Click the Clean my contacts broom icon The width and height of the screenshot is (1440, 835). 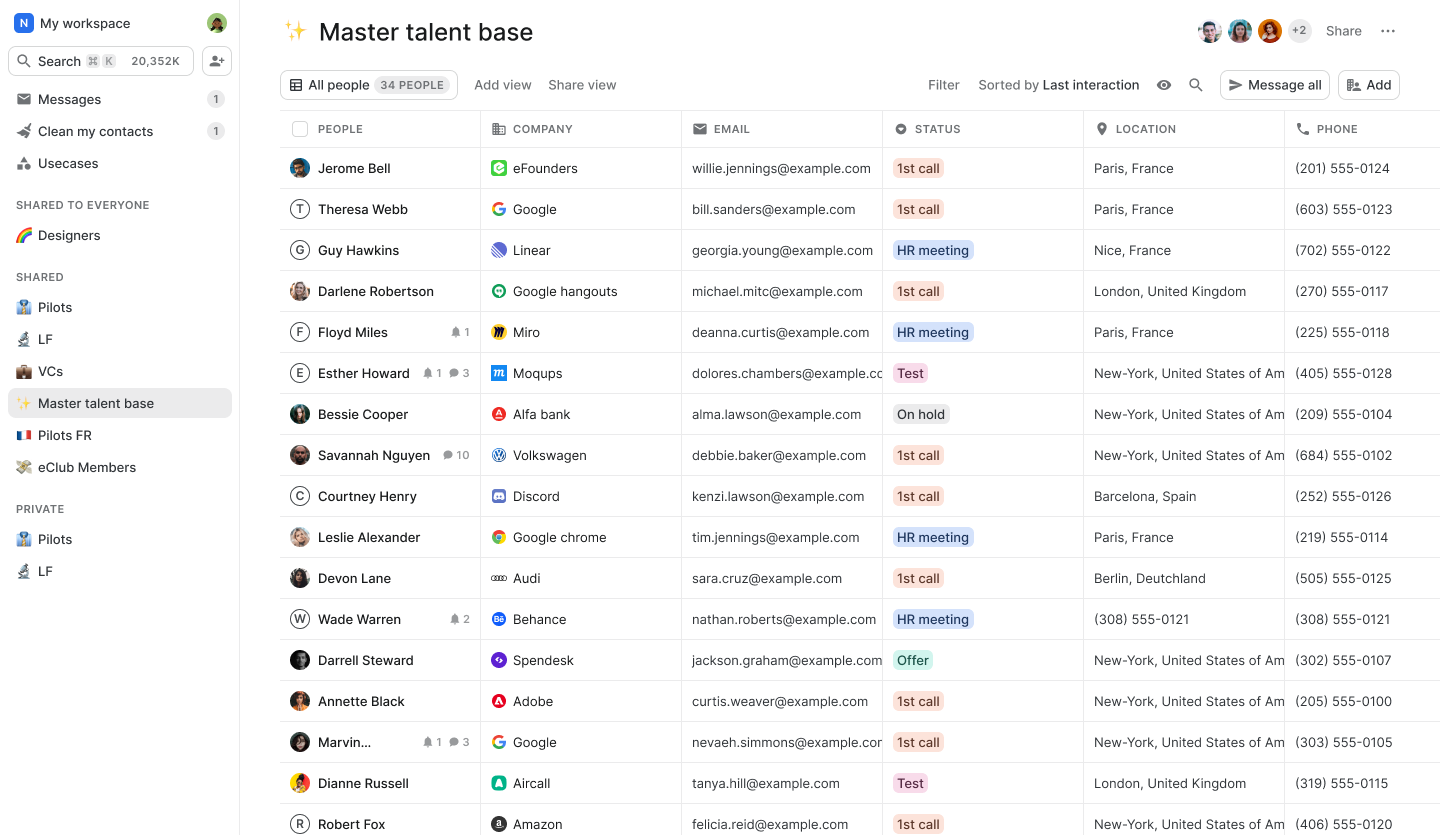22,131
